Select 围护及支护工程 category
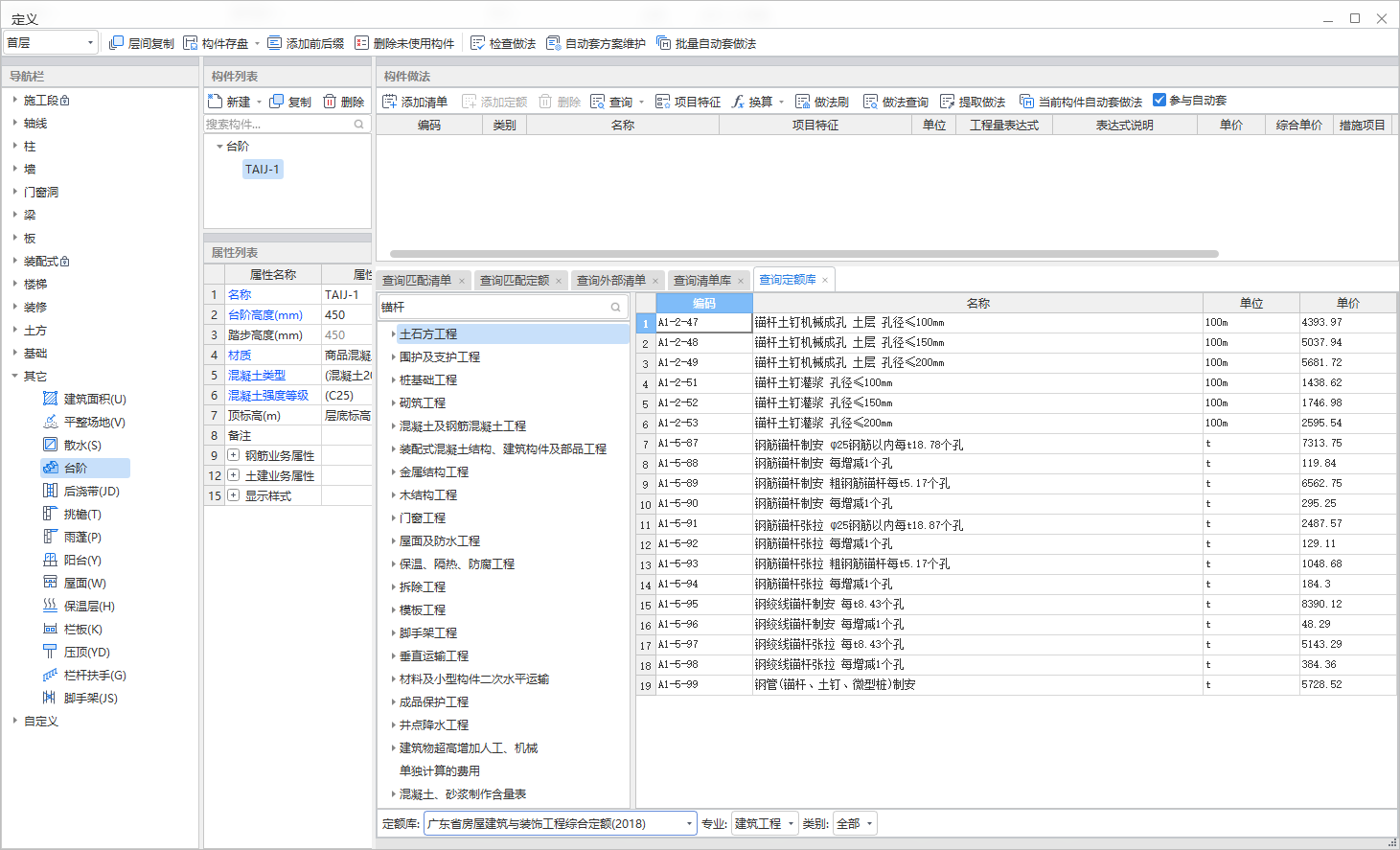Screen dimensions: 1400x850 tap(440, 356)
